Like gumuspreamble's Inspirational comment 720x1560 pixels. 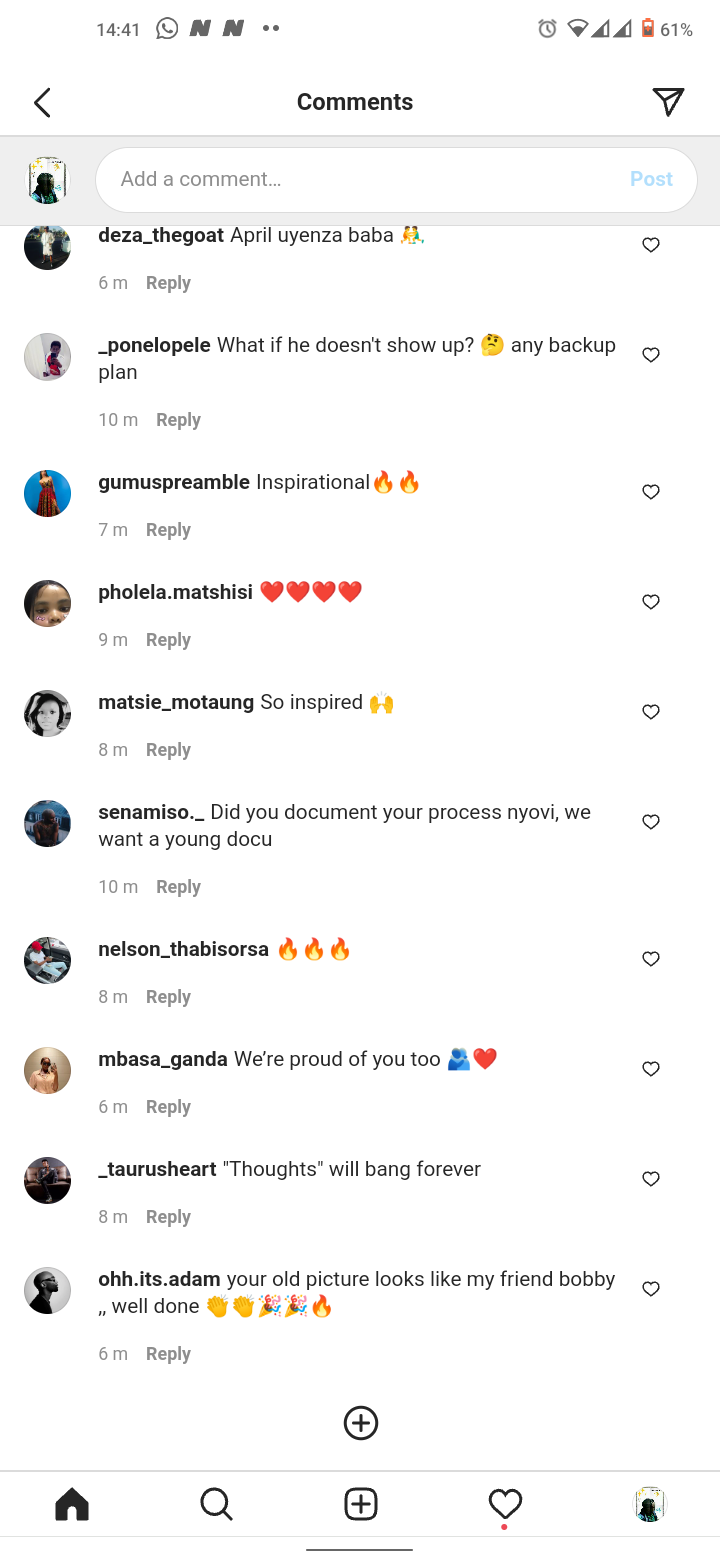[x=651, y=492]
